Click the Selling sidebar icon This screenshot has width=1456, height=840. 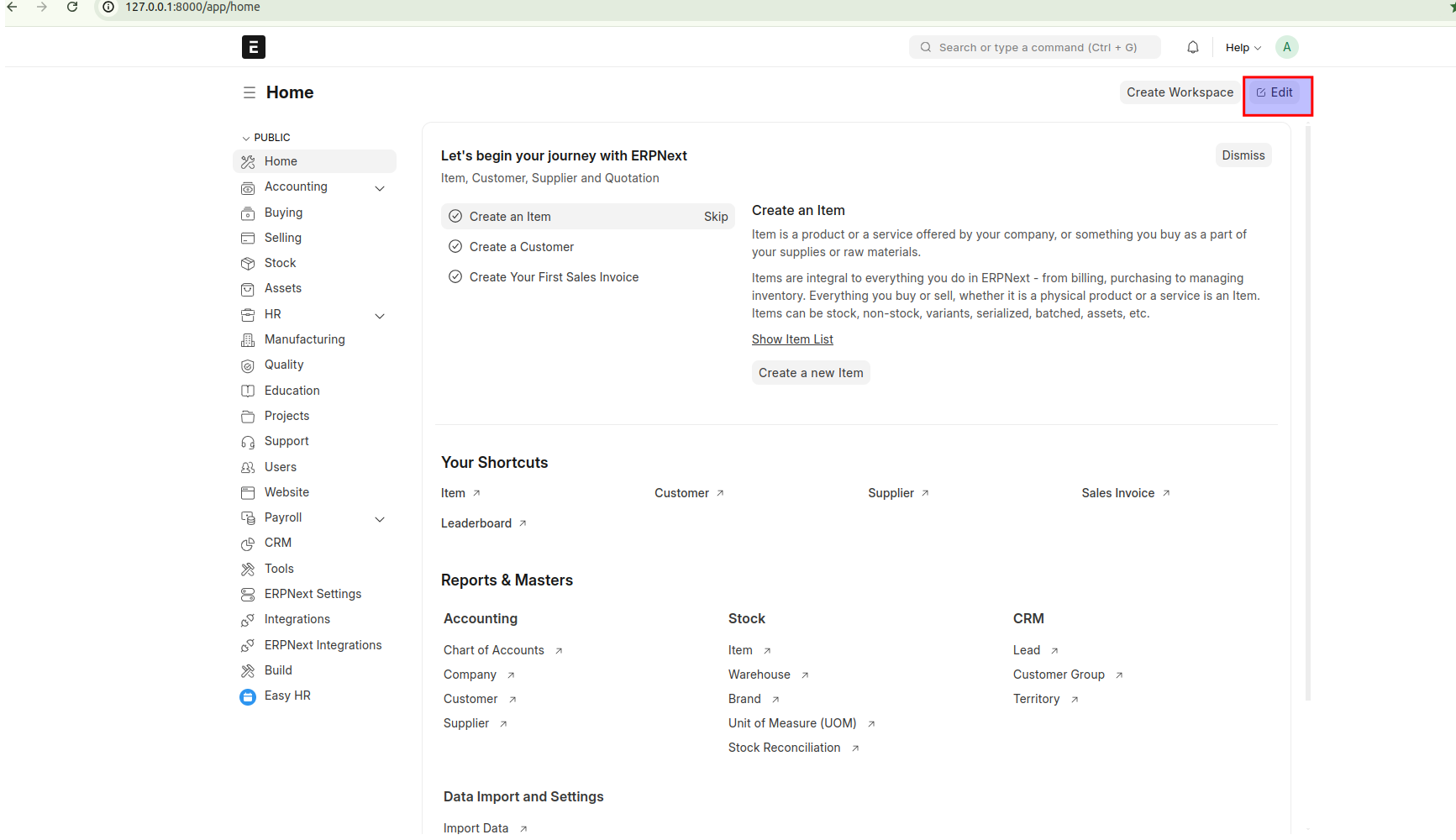coord(248,239)
